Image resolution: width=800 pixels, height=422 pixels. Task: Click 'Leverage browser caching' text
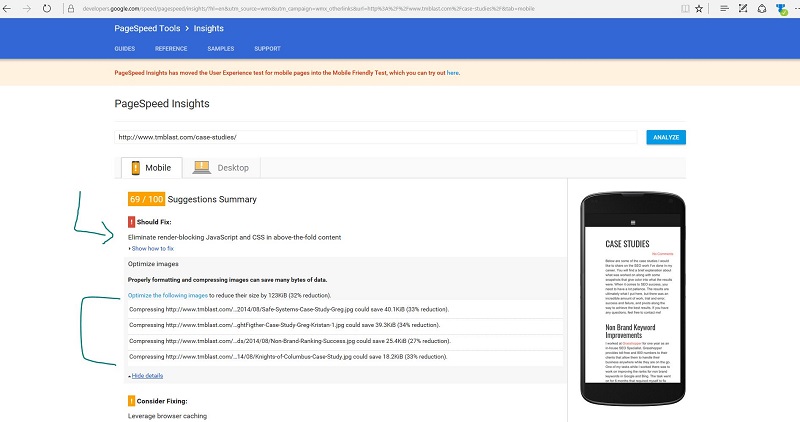167,416
